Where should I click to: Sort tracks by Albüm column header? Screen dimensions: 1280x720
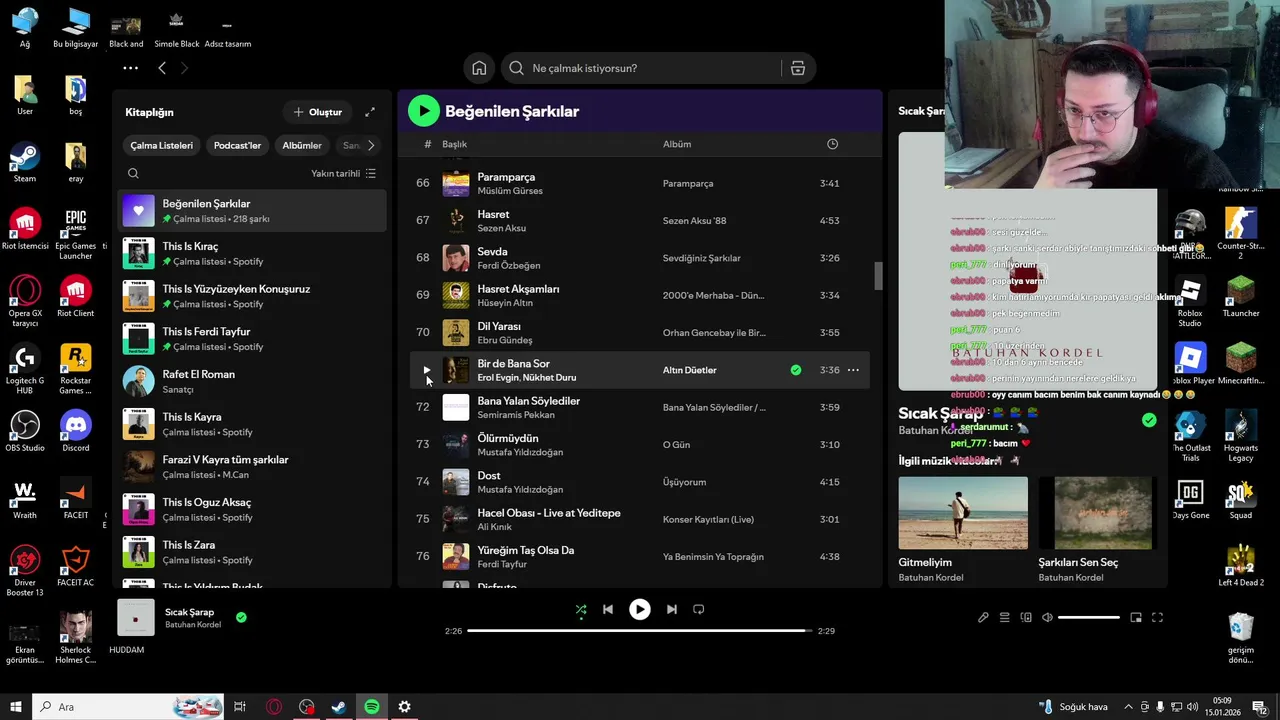(x=677, y=144)
